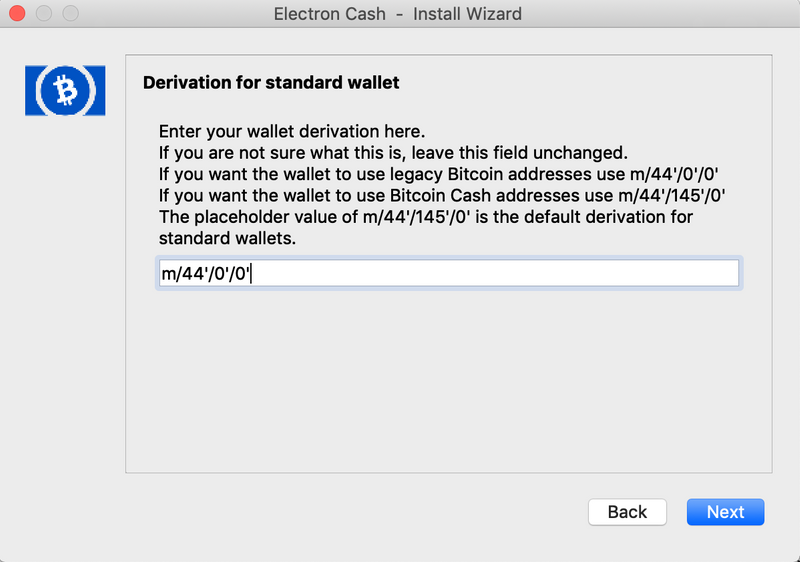The image size is (800, 562).
Task: Click the grayed-out minimize window button
Action: [44, 13]
